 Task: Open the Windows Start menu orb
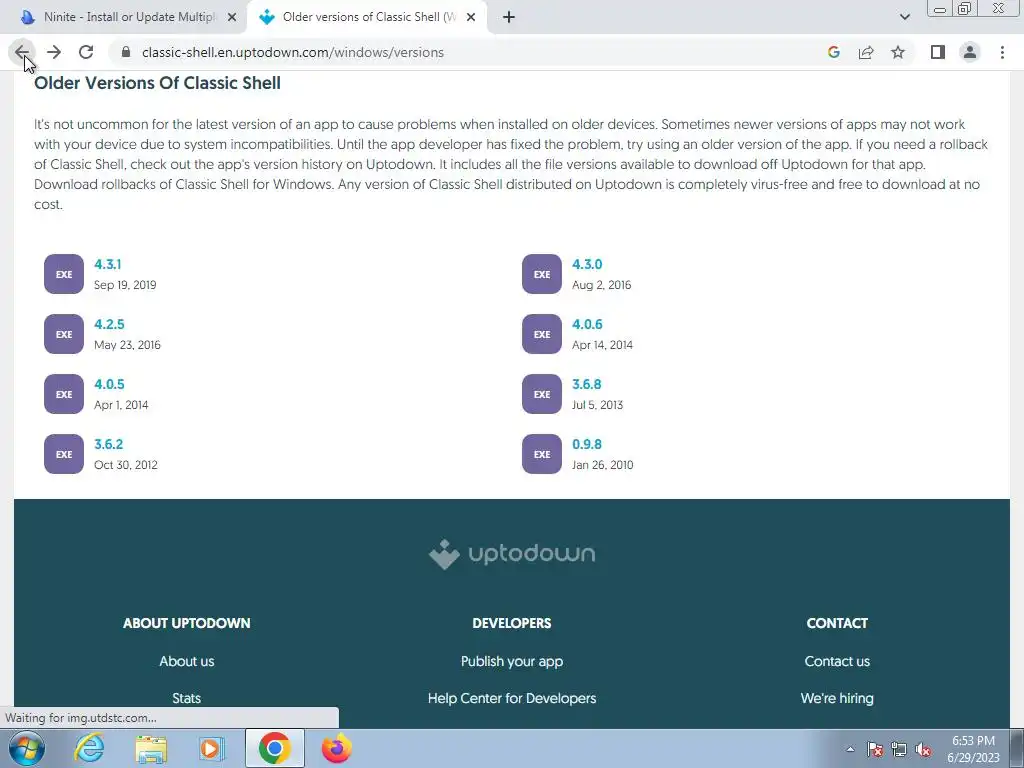[x=27, y=748]
